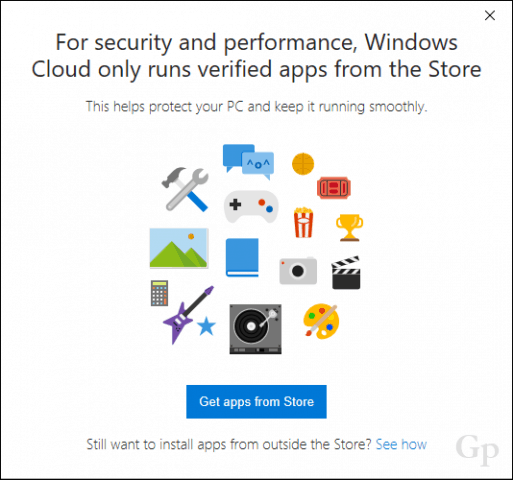The height and width of the screenshot is (480, 513).
Task: Close the Windows Cloud dialog
Action: (490, 15)
